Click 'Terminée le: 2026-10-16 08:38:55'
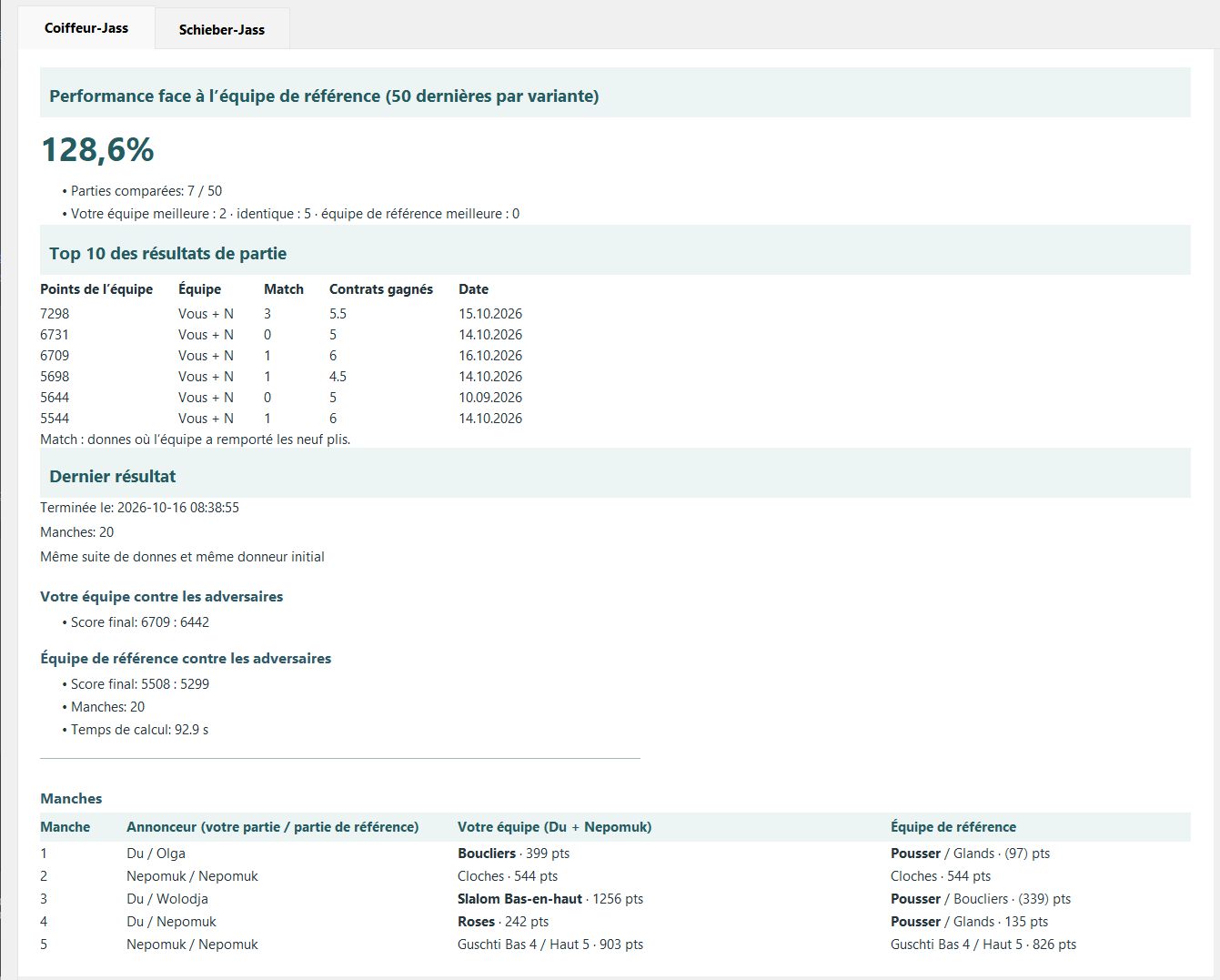Screen dimensions: 1220x980 pyautogui.click(x=139, y=508)
